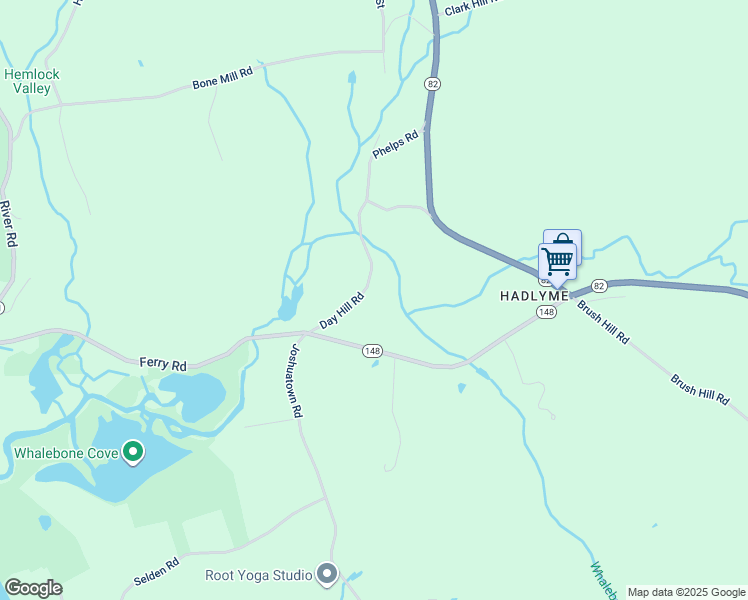This screenshot has height=600, width=748.
Task: Click the Bone Mill Rd label
Action: point(222,78)
